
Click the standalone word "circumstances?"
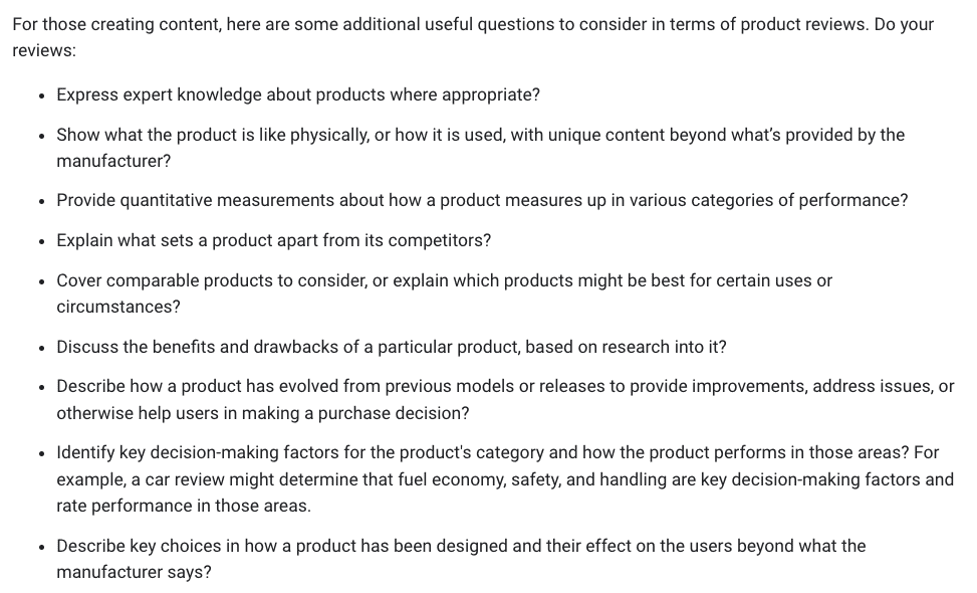(118, 307)
